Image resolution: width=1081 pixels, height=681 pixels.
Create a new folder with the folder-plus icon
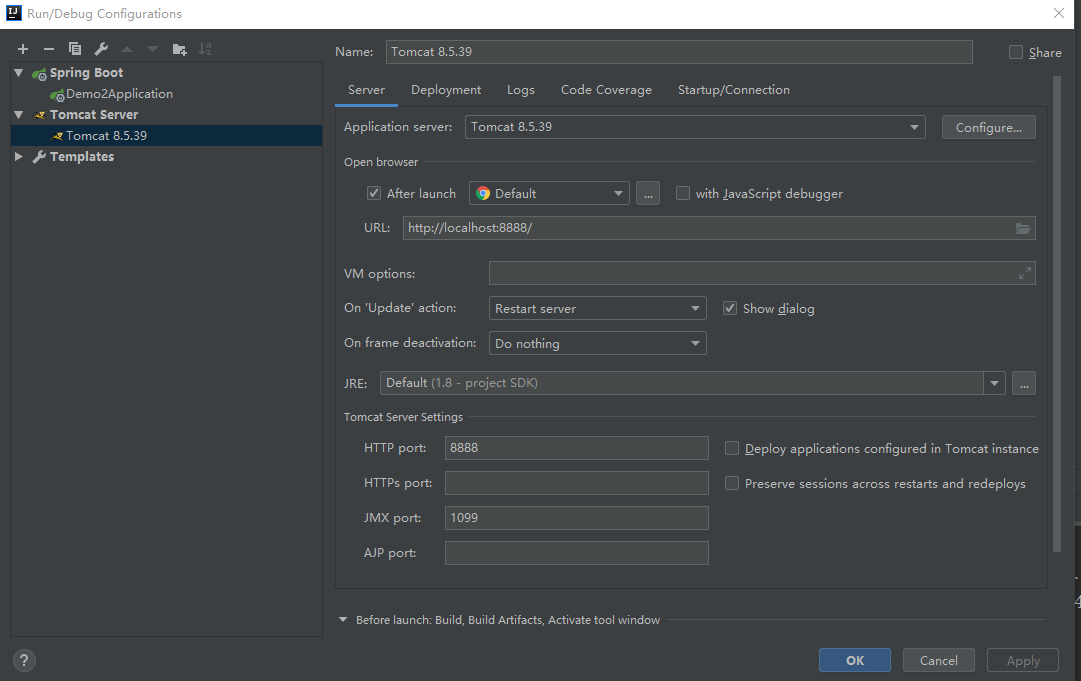pos(179,49)
